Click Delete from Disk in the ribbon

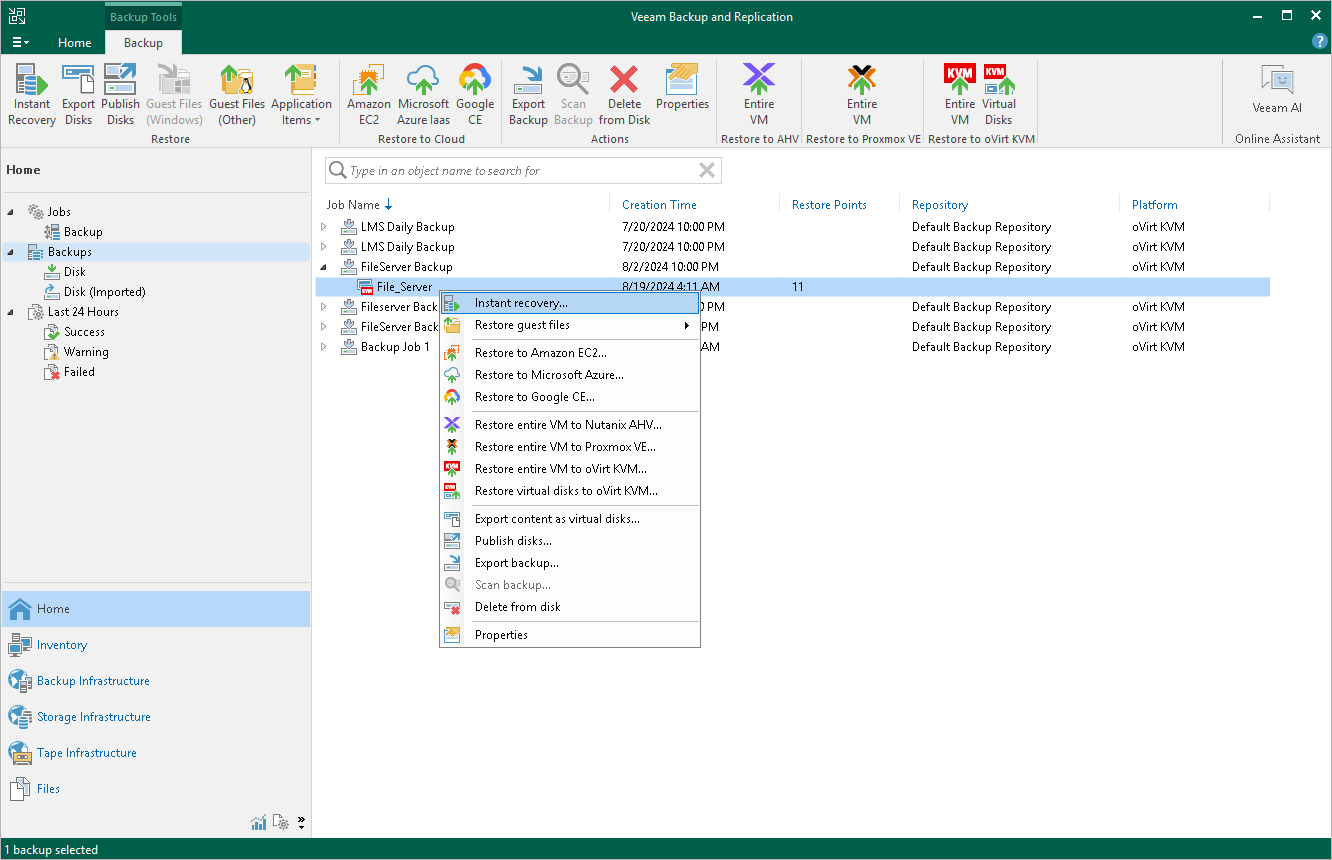(625, 95)
